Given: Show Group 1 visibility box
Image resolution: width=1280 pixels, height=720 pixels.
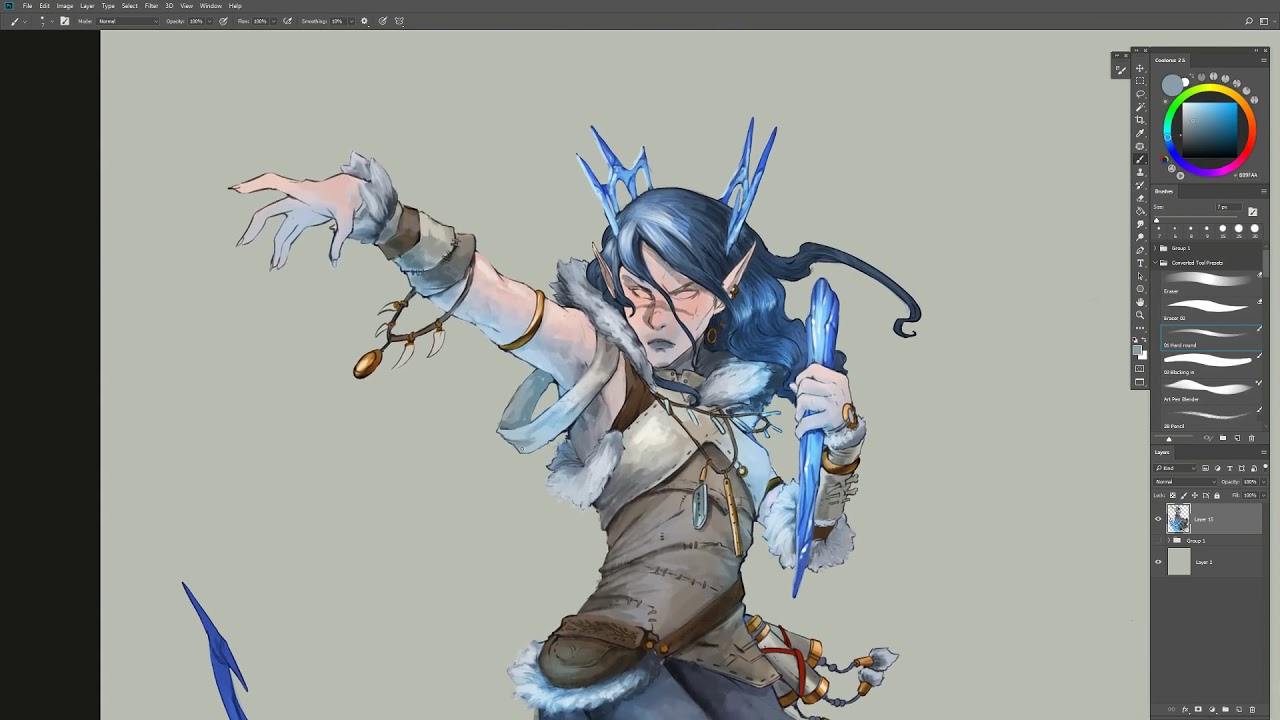Looking at the screenshot, I should 1158,540.
